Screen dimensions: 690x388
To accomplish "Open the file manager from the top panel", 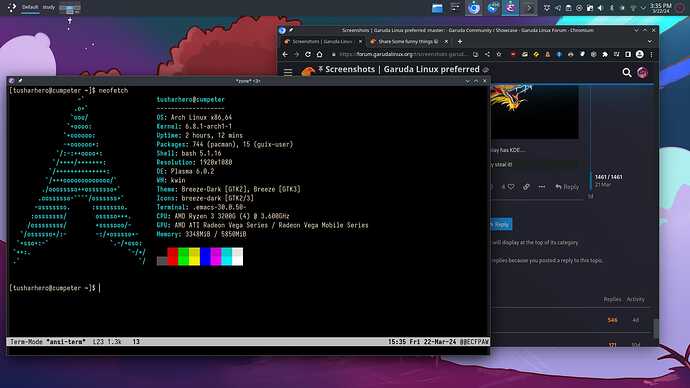I will (x=437, y=8).
